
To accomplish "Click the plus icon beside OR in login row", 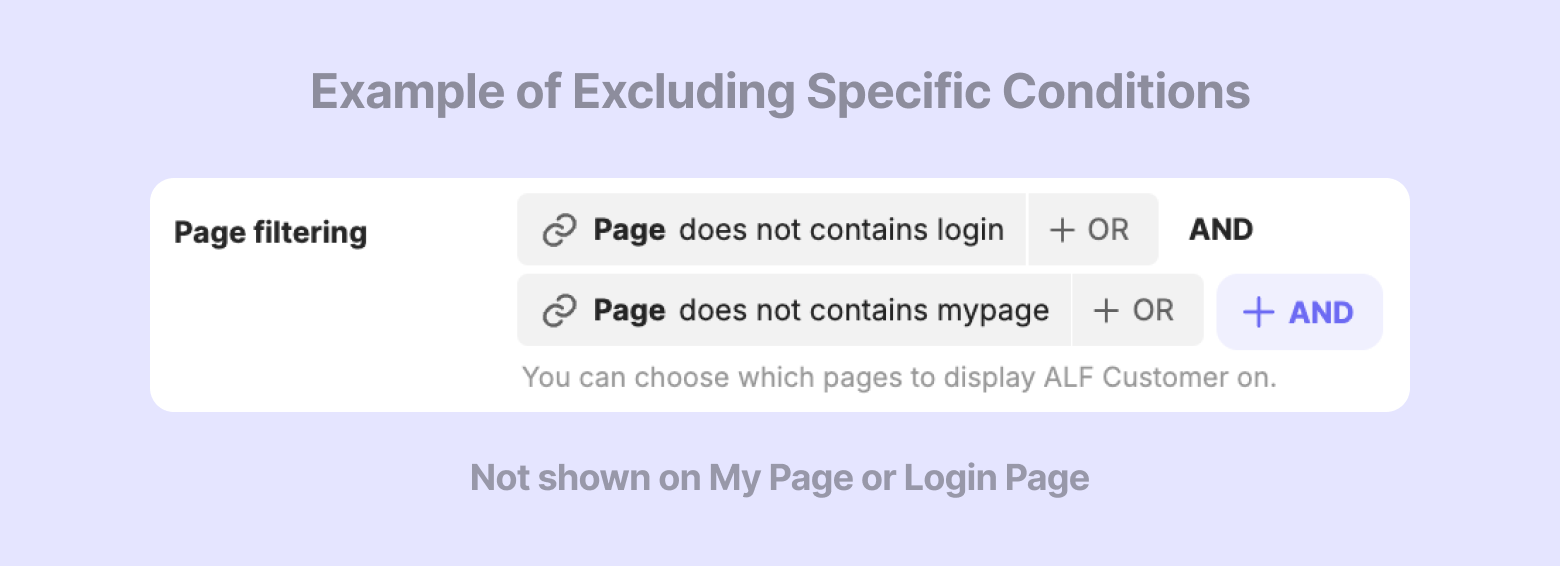I will (x=1062, y=231).
